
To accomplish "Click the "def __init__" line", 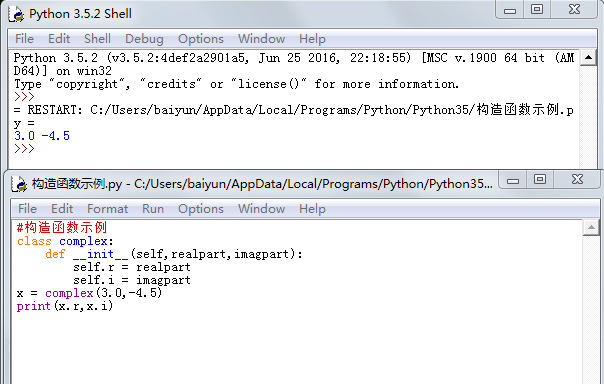I will (174, 254).
